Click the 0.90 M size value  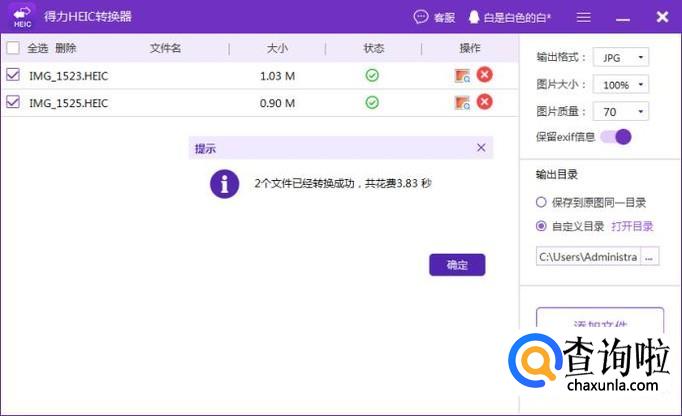[277, 103]
